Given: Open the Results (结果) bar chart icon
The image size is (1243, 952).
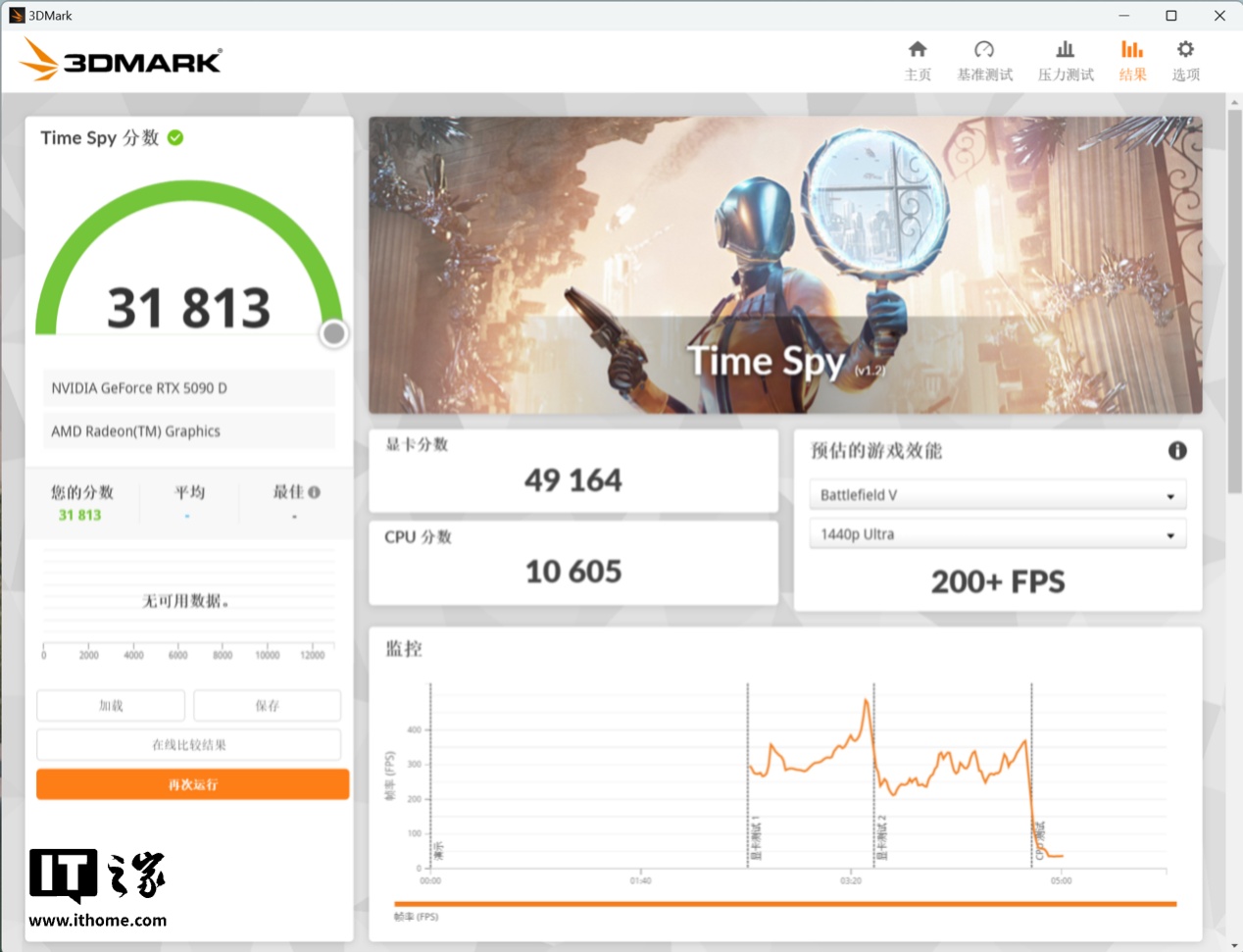Looking at the screenshot, I should coord(1132,50).
